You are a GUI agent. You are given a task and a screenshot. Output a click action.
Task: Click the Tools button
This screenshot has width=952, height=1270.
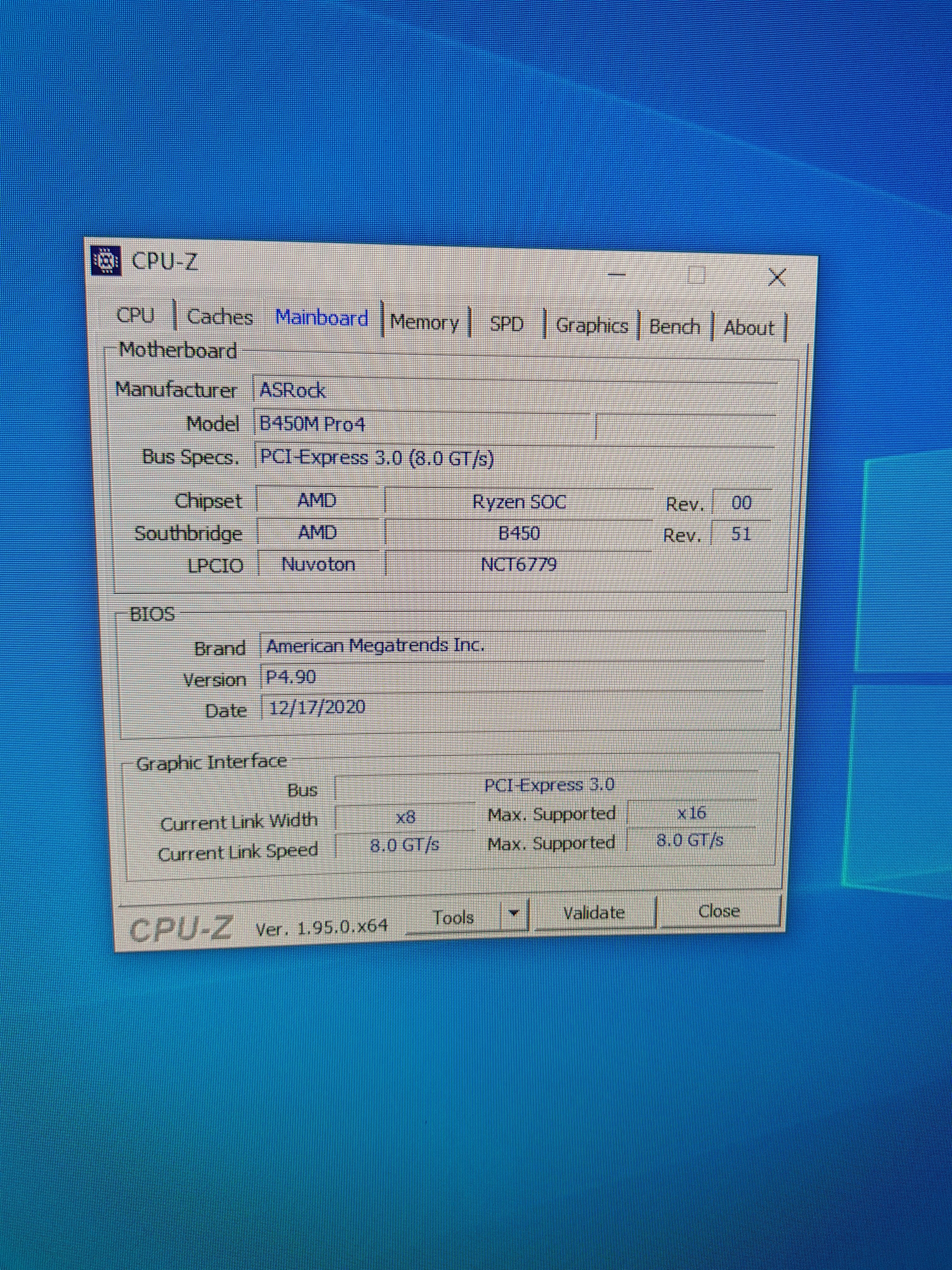[453, 918]
